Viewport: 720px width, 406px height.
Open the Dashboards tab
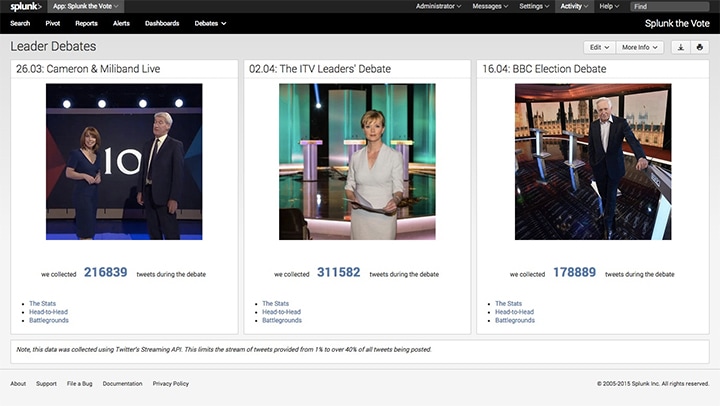click(162, 23)
